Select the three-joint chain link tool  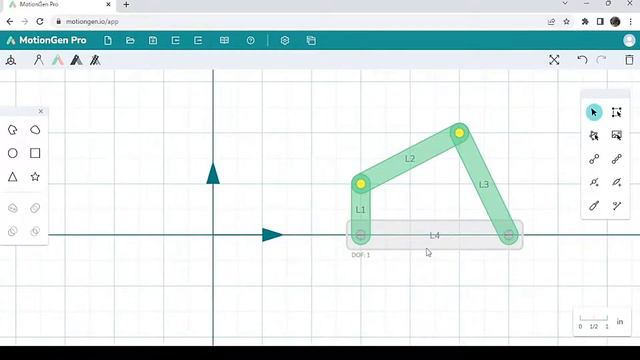pyautogui.click(x=616, y=159)
